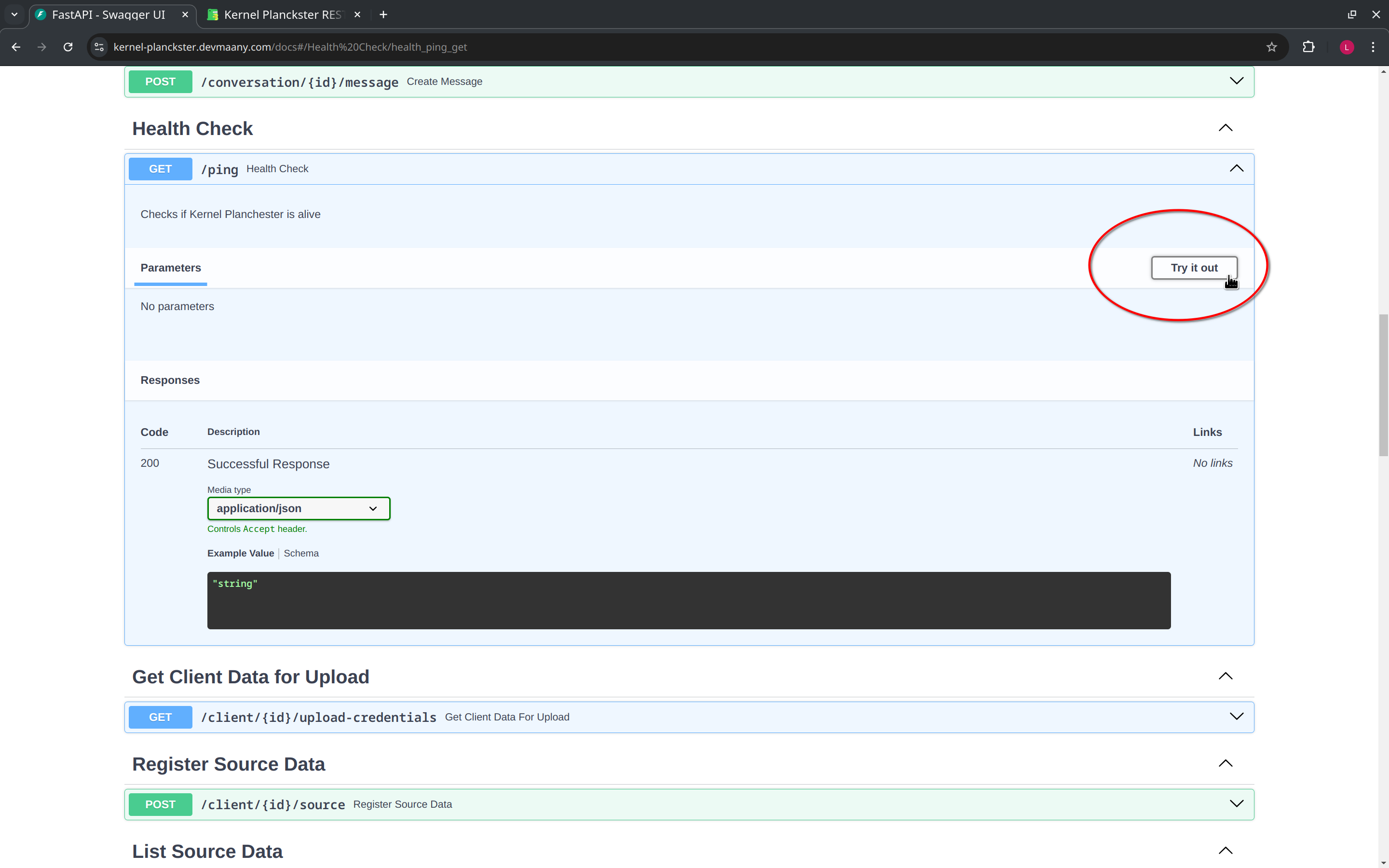Image resolution: width=1389 pixels, height=868 pixels.
Task: Click the 200 response code
Action: coord(150,463)
